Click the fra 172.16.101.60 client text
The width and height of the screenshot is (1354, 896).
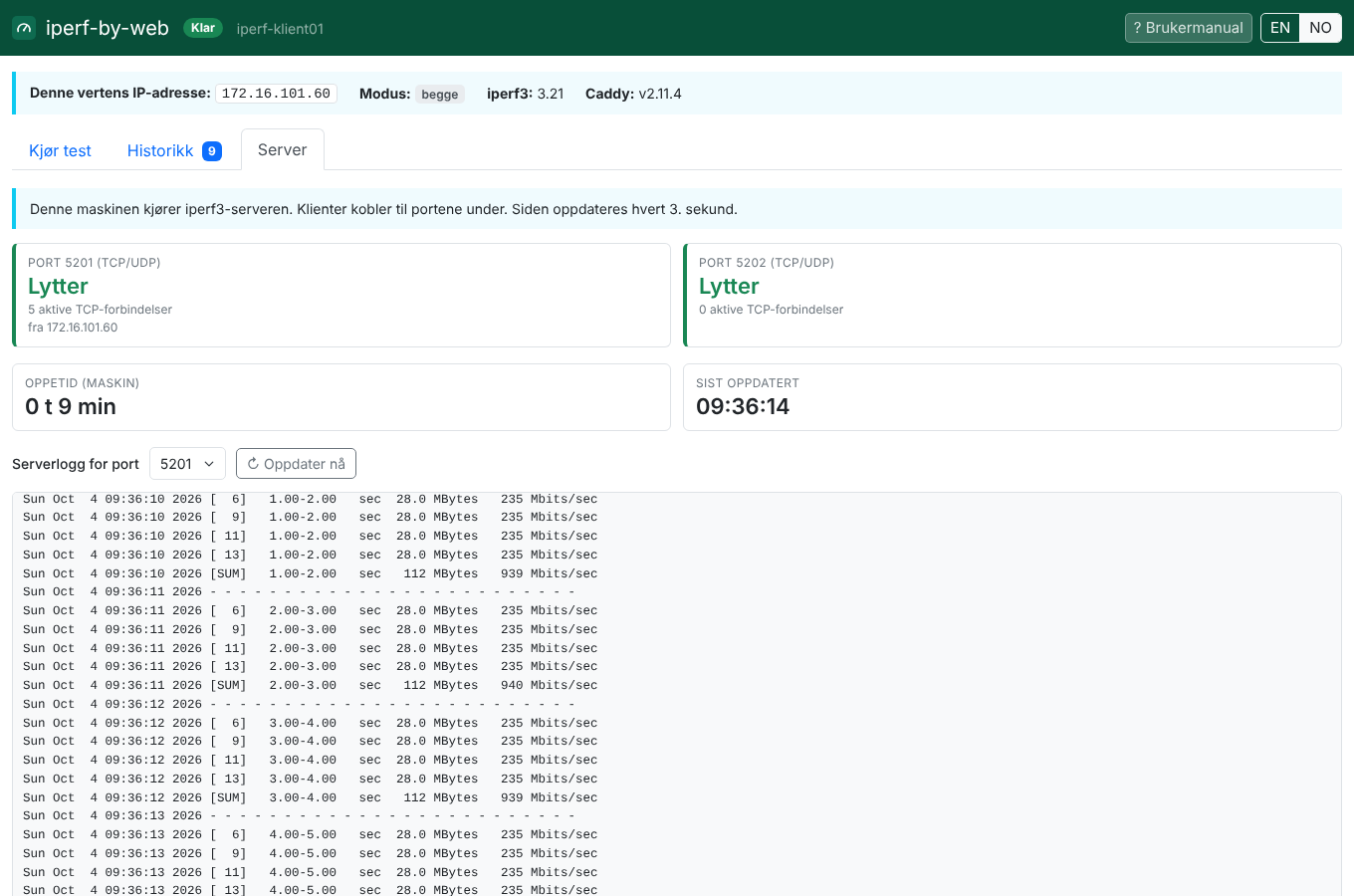click(73, 328)
